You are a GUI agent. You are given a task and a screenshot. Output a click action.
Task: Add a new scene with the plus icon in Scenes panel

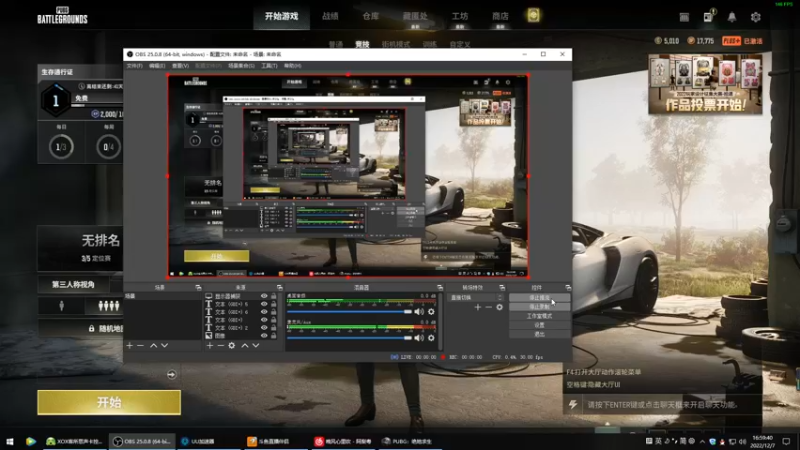tap(130, 345)
